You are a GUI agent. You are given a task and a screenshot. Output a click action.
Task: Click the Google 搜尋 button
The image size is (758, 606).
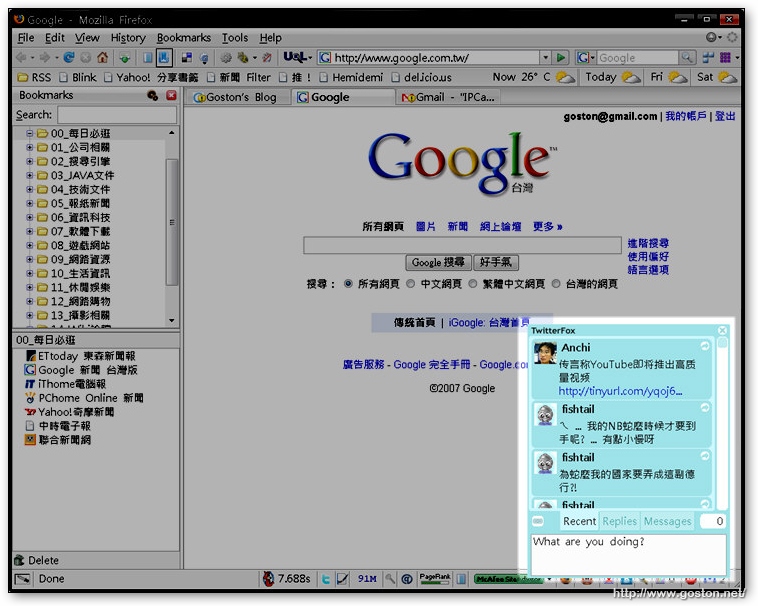point(438,262)
